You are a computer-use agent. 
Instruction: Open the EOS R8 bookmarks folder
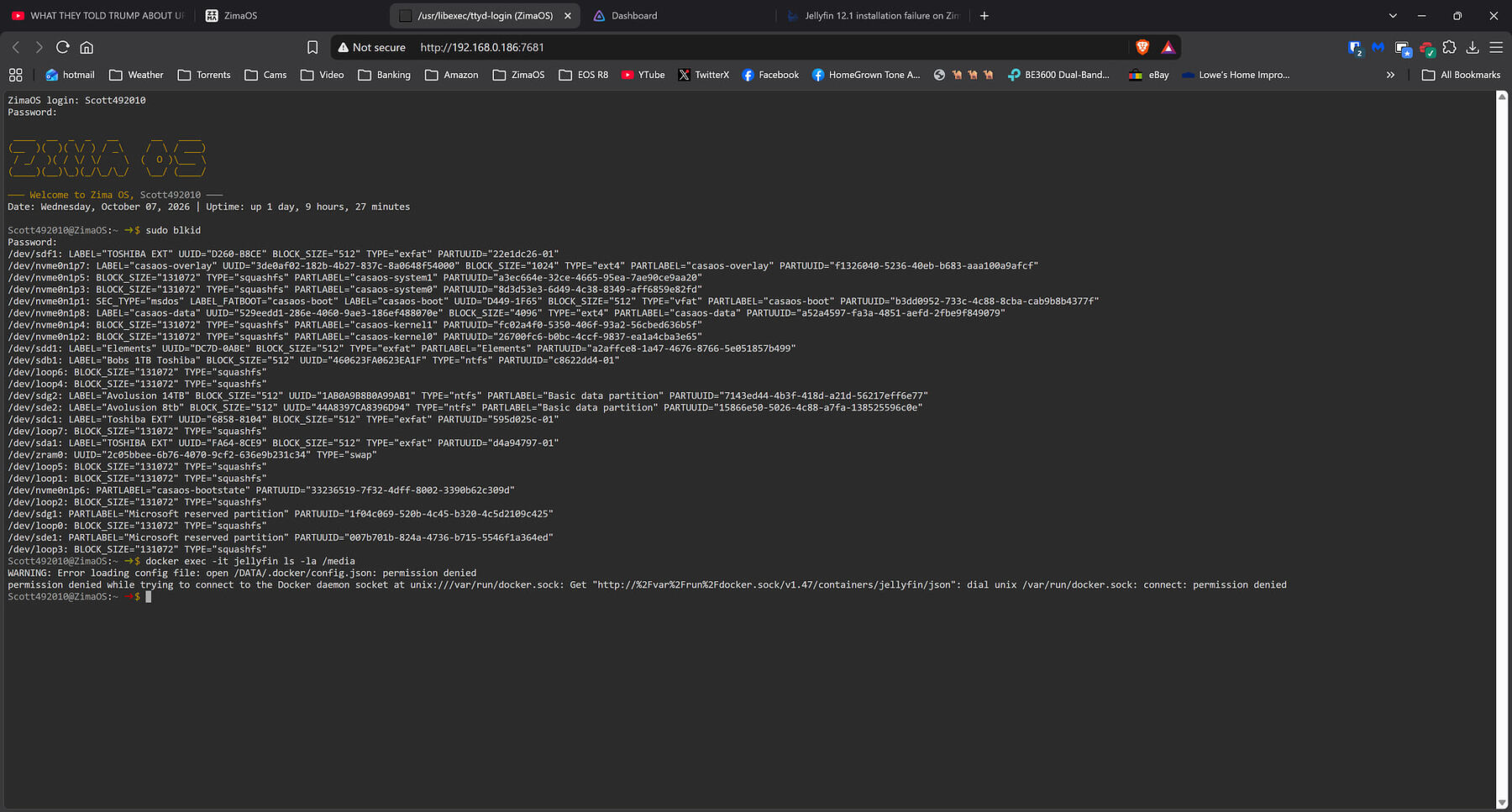click(x=583, y=75)
